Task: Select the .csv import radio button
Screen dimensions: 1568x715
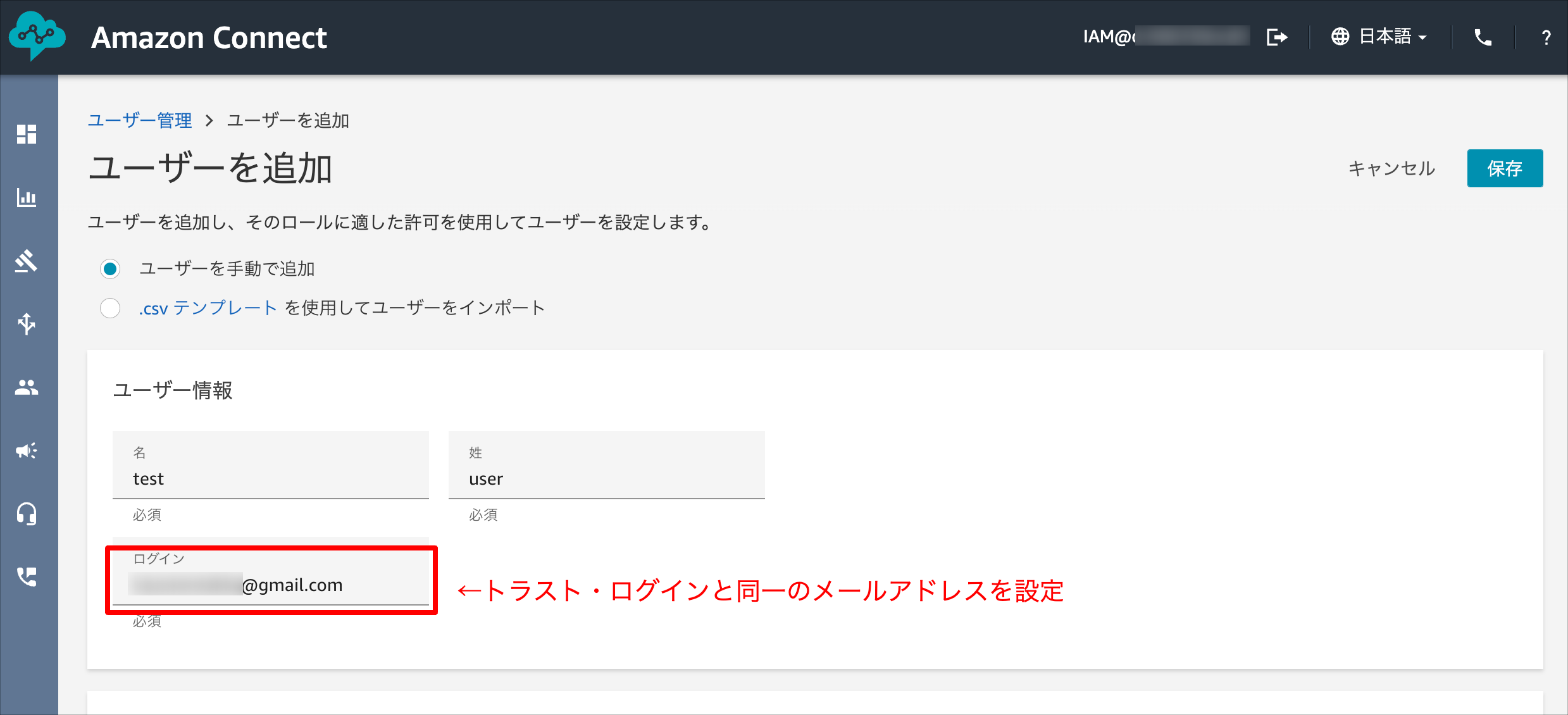Action: coord(110,308)
